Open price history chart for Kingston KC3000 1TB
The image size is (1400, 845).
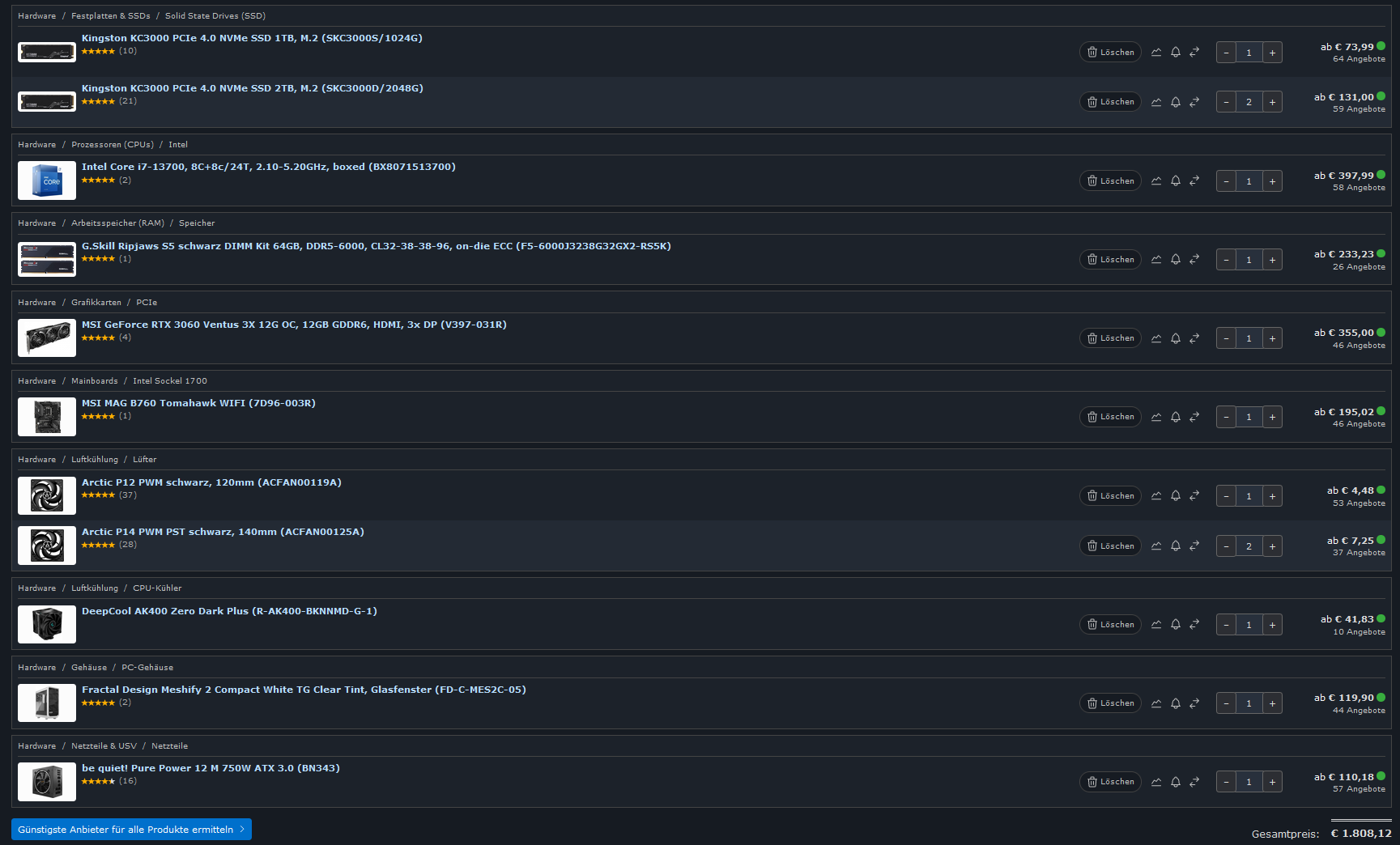[x=1156, y=53]
